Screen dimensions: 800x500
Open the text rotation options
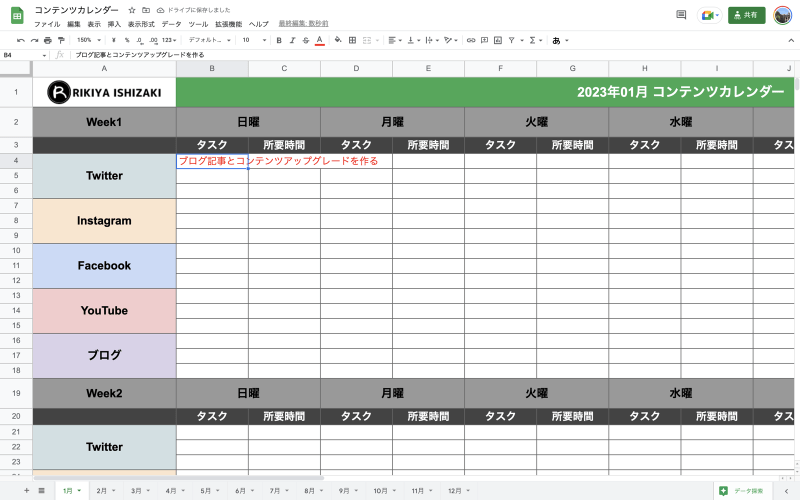pyautogui.click(x=451, y=40)
